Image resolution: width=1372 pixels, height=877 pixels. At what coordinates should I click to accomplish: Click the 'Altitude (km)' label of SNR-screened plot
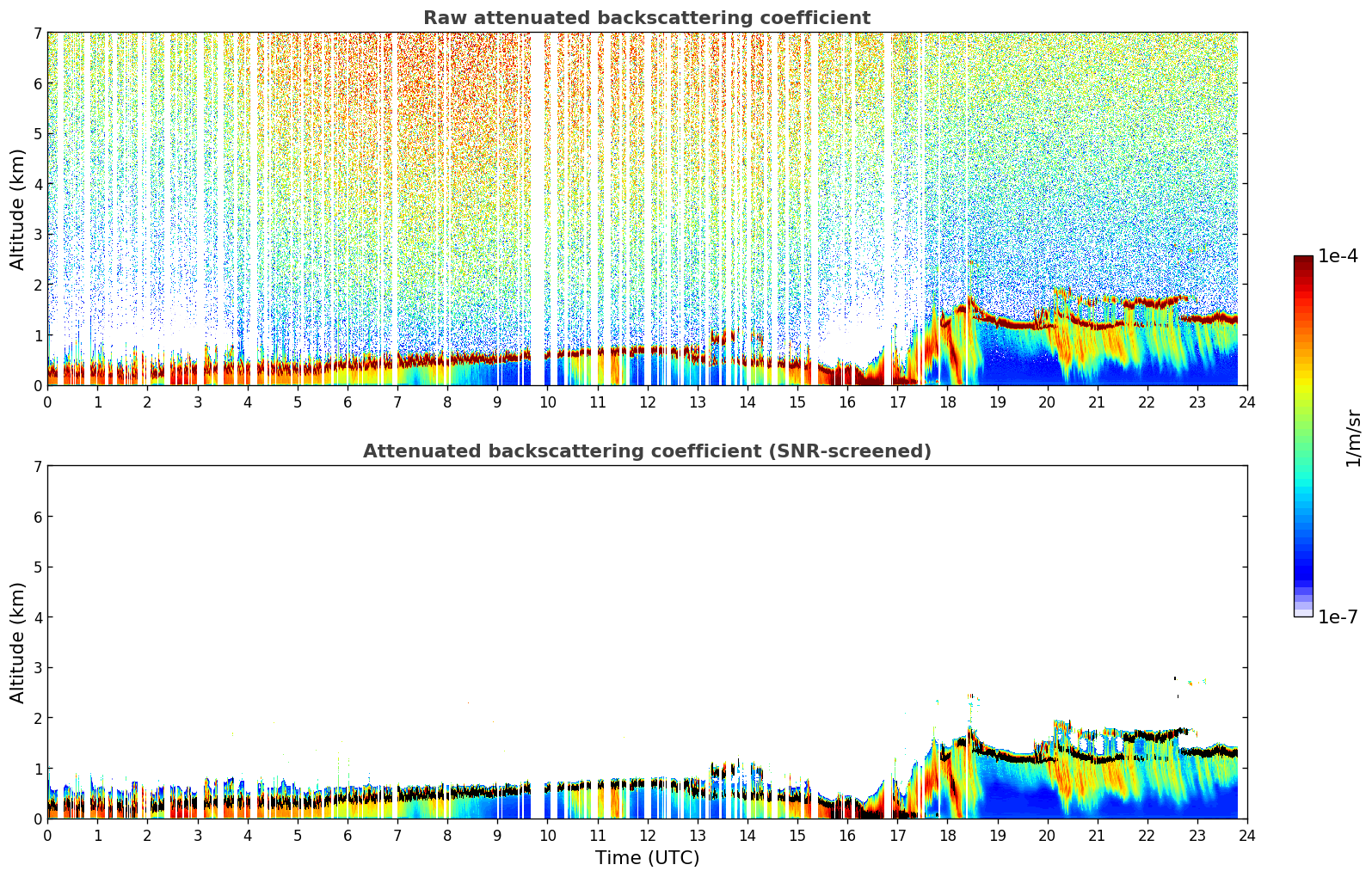tap(18, 642)
